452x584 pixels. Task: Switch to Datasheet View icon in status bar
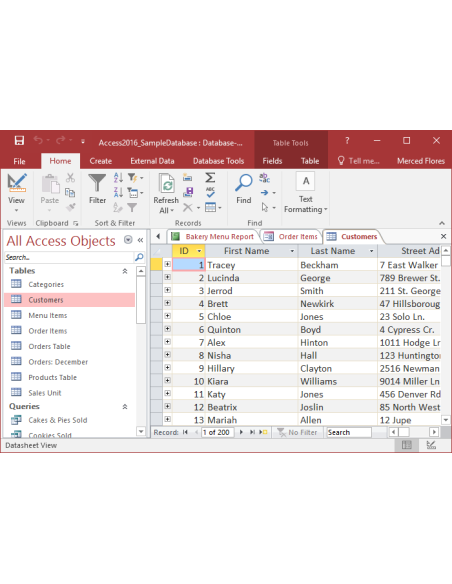407,445
